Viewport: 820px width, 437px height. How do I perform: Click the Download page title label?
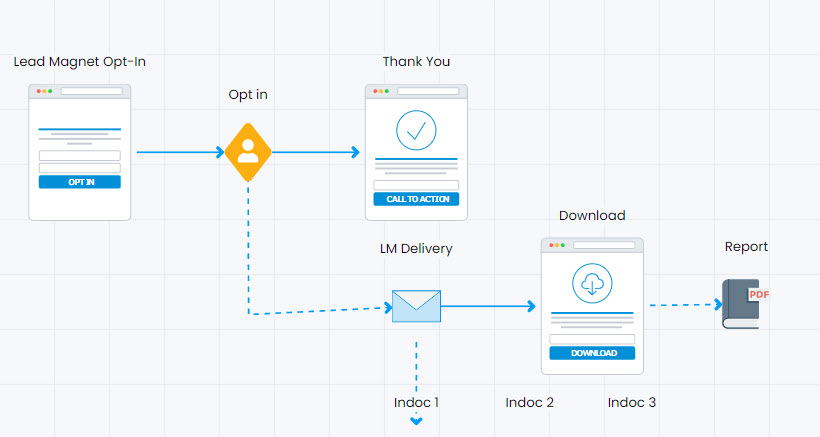coord(592,216)
